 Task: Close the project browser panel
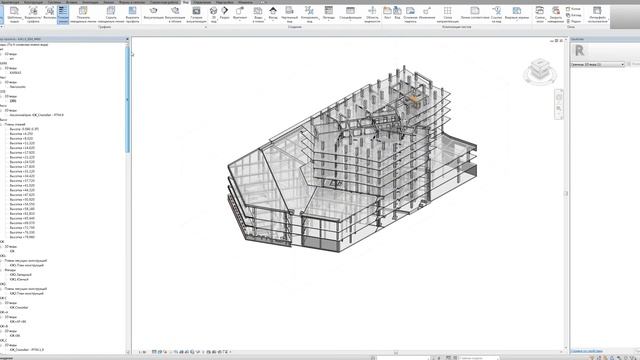click(127, 39)
